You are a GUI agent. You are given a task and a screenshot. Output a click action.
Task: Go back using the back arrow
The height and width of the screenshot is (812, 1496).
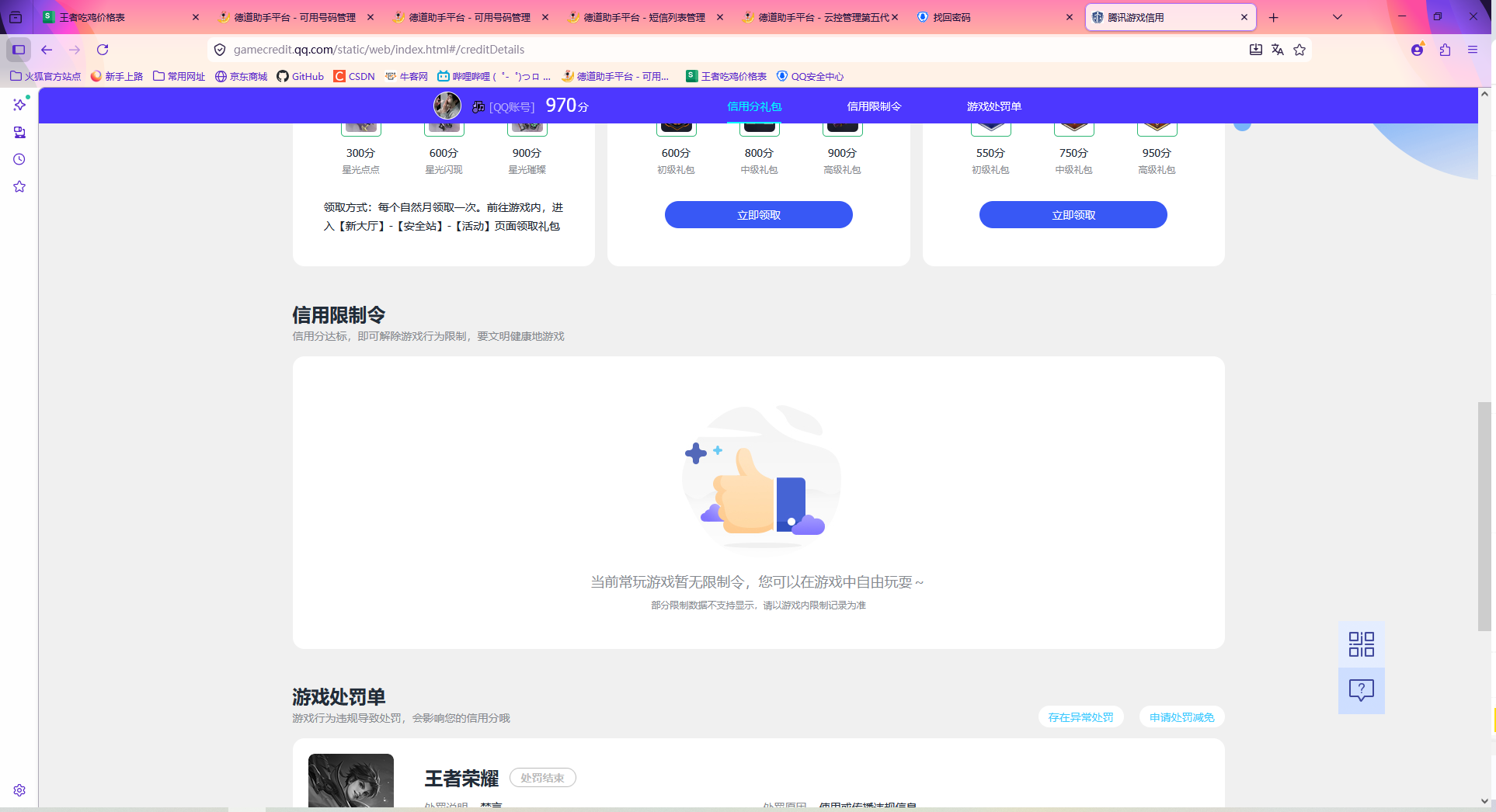(47, 49)
